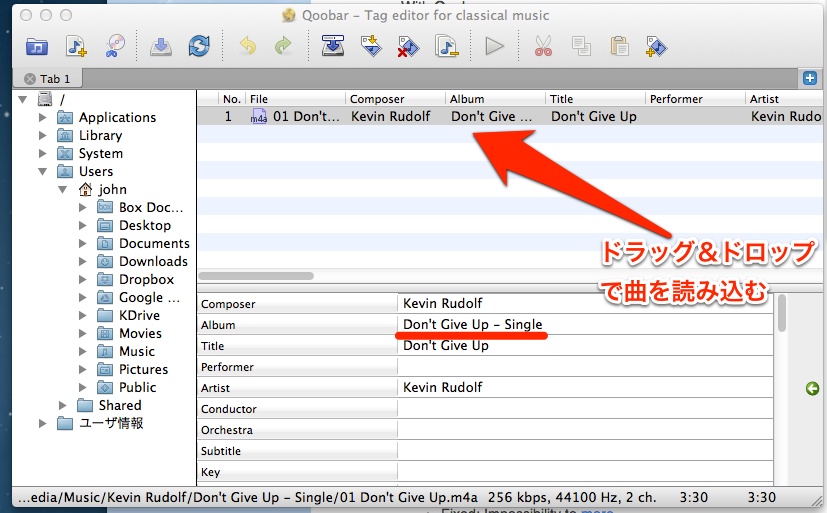
Task: Click the gray play button
Action: pyautogui.click(x=494, y=46)
